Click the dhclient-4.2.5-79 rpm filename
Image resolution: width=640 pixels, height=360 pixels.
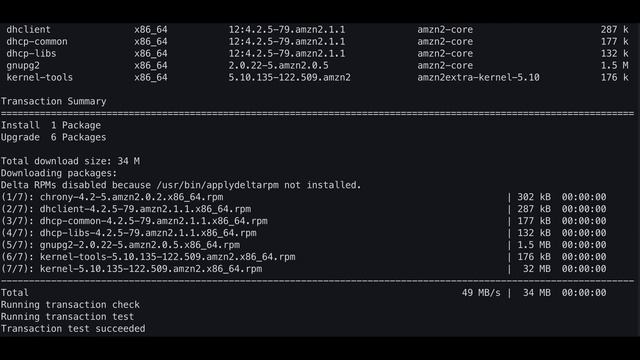point(145,209)
